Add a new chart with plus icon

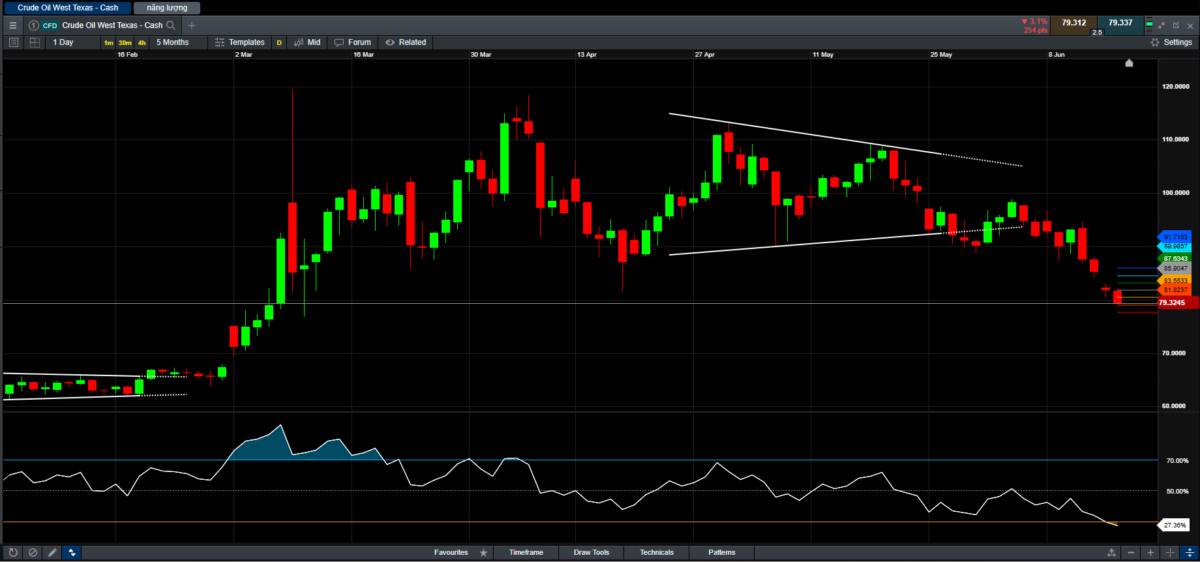pyautogui.click(x=192, y=24)
